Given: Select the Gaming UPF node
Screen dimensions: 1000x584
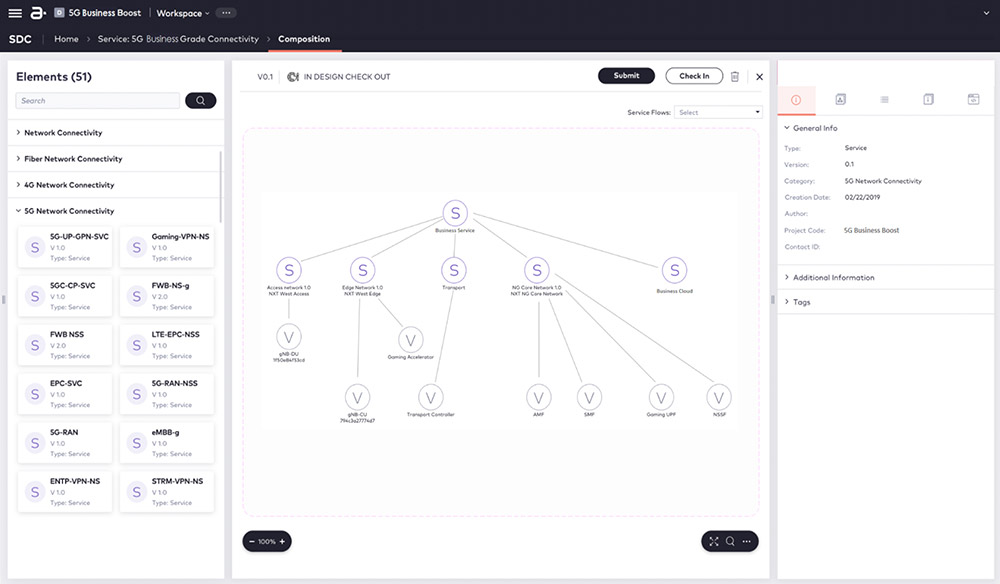Looking at the screenshot, I should [661, 397].
